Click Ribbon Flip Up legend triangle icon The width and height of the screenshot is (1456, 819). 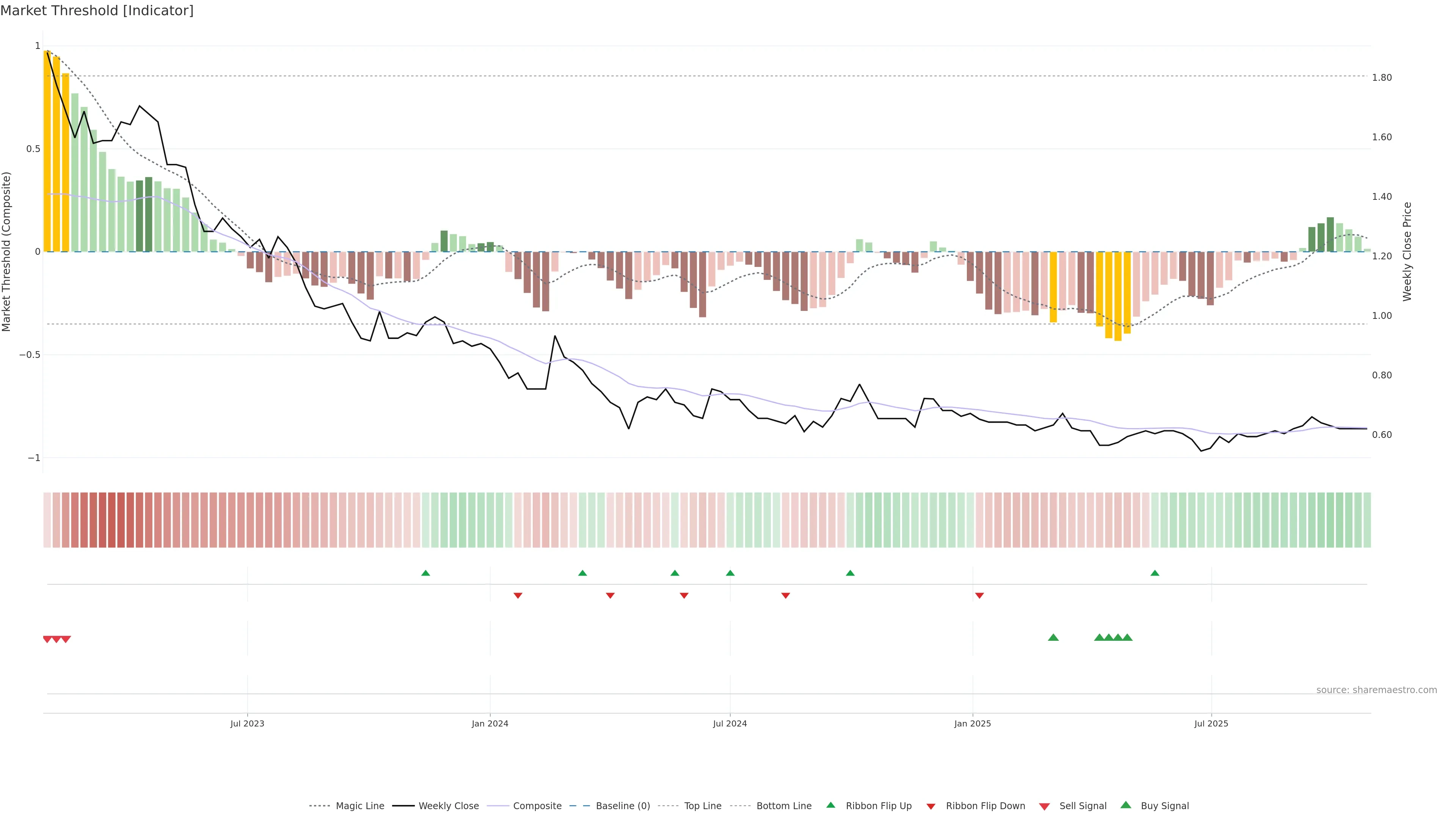tap(830, 805)
